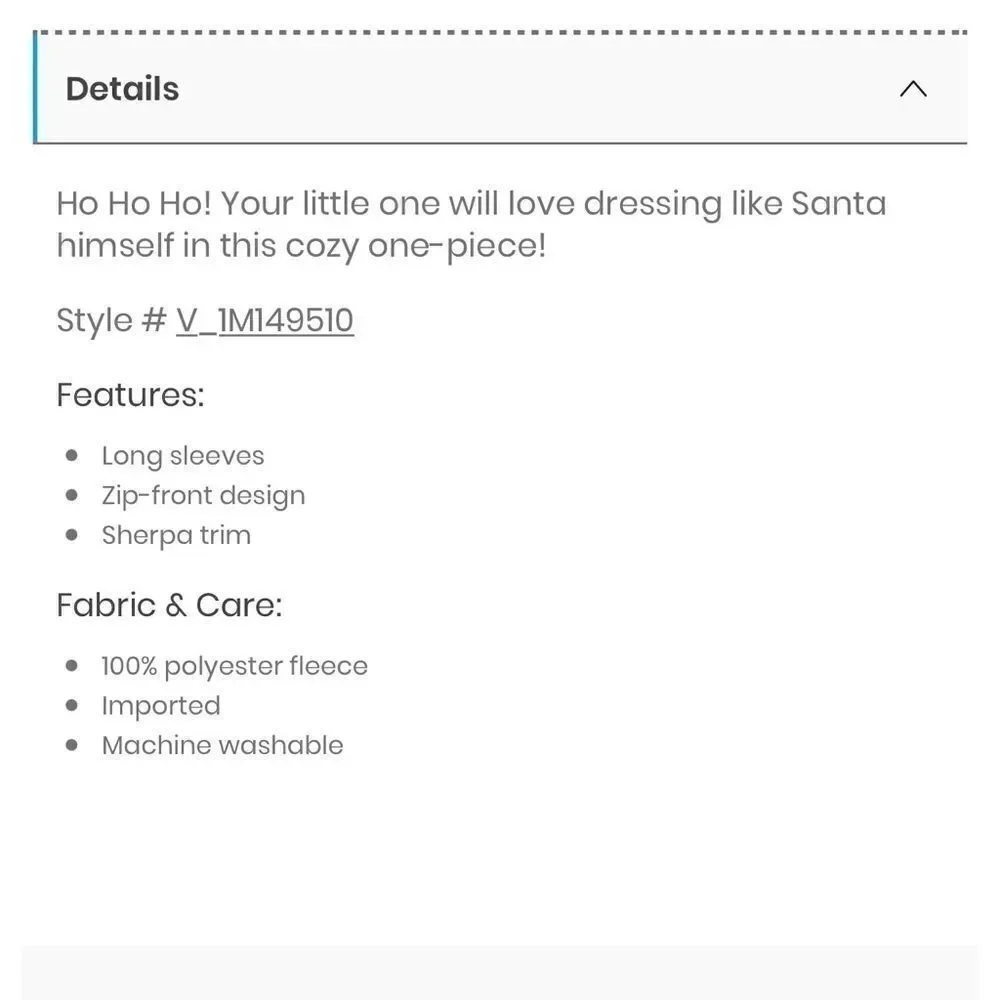Click the bullet beside Sherpa trim
1000x1000 pixels.
pyautogui.click(x=71, y=534)
